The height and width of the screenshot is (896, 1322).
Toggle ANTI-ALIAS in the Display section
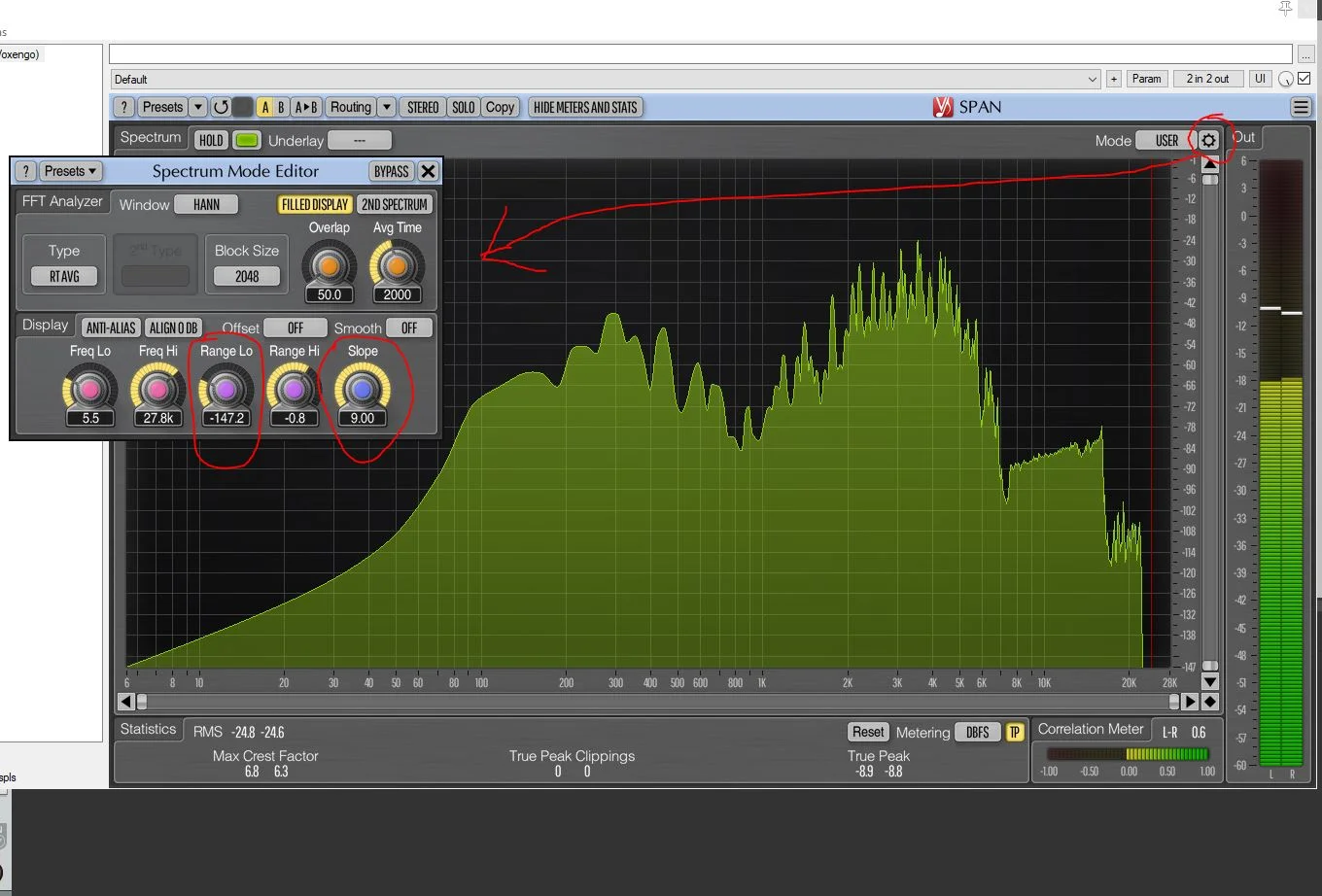pyautogui.click(x=111, y=327)
